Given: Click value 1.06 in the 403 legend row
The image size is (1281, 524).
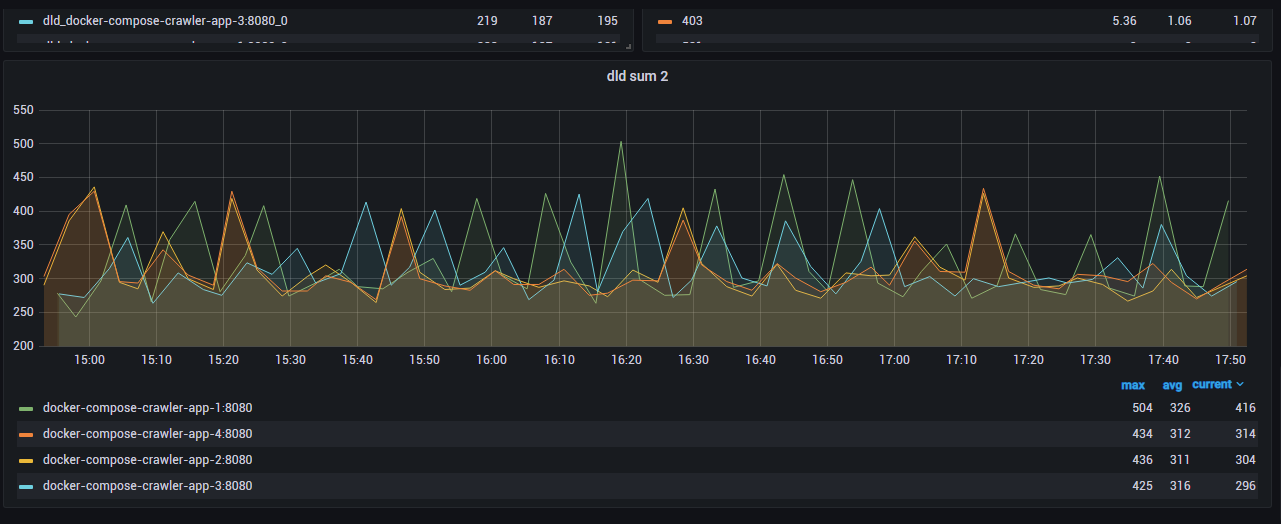Looking at the screenshot, I should [x=1180, y=20].
